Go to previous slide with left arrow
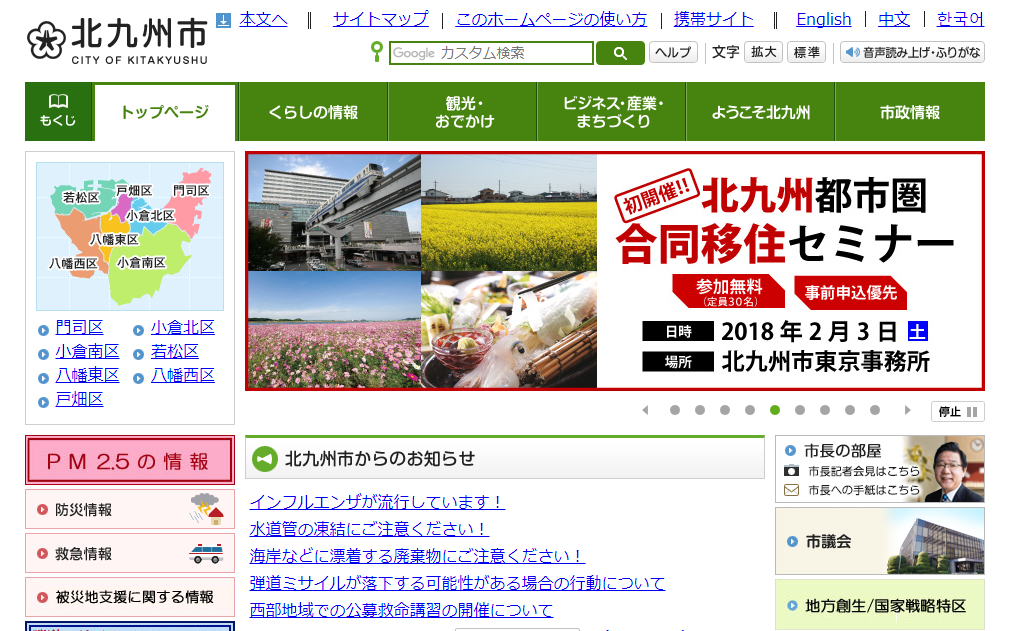1015x631 pixels. [645, 410]
